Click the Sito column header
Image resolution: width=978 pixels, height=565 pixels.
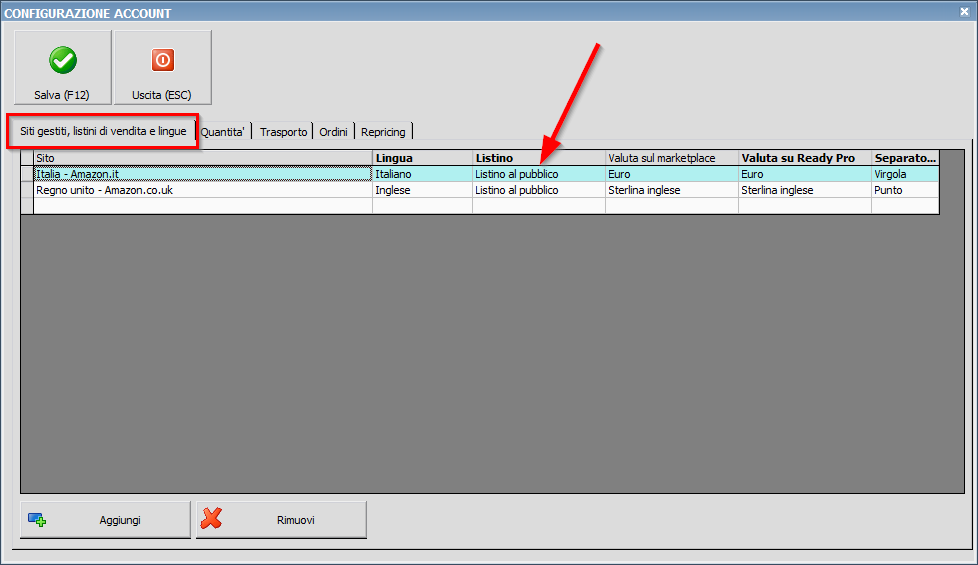coord(203,158)
